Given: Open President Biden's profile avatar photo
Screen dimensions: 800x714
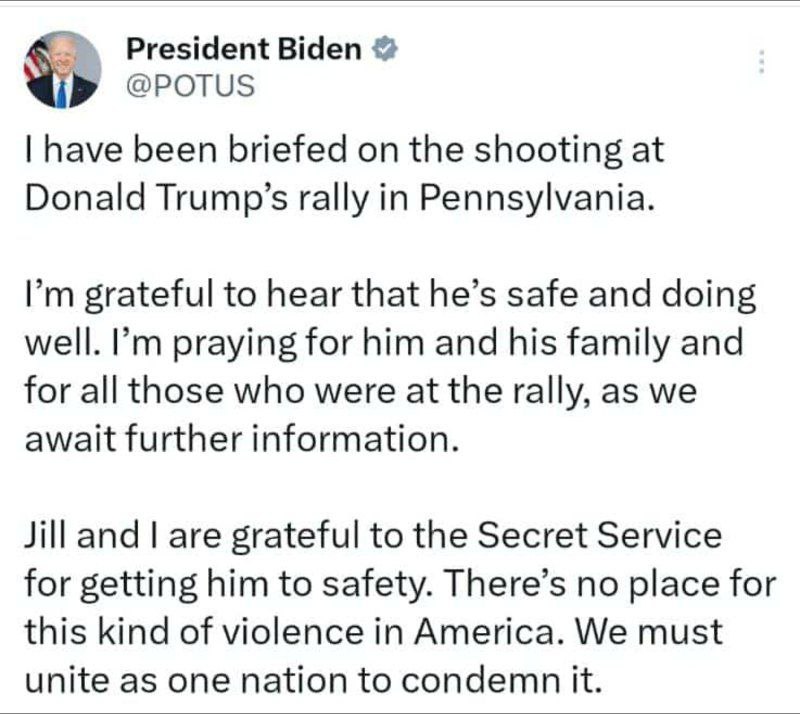Looking at the screenshot, I should tap(62, 69).
